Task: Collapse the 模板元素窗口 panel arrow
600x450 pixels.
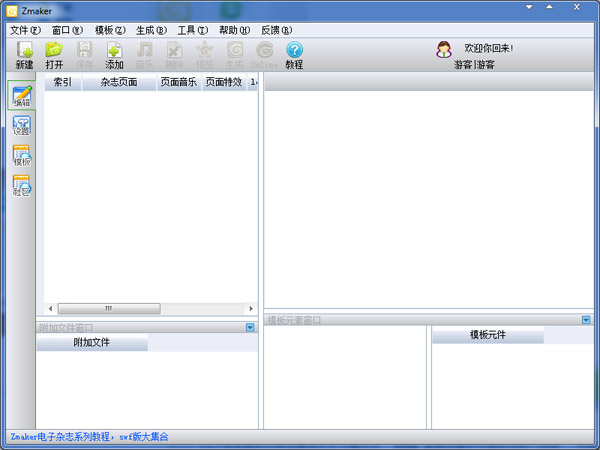Action: pyautogui.click(x=586, y=320)
